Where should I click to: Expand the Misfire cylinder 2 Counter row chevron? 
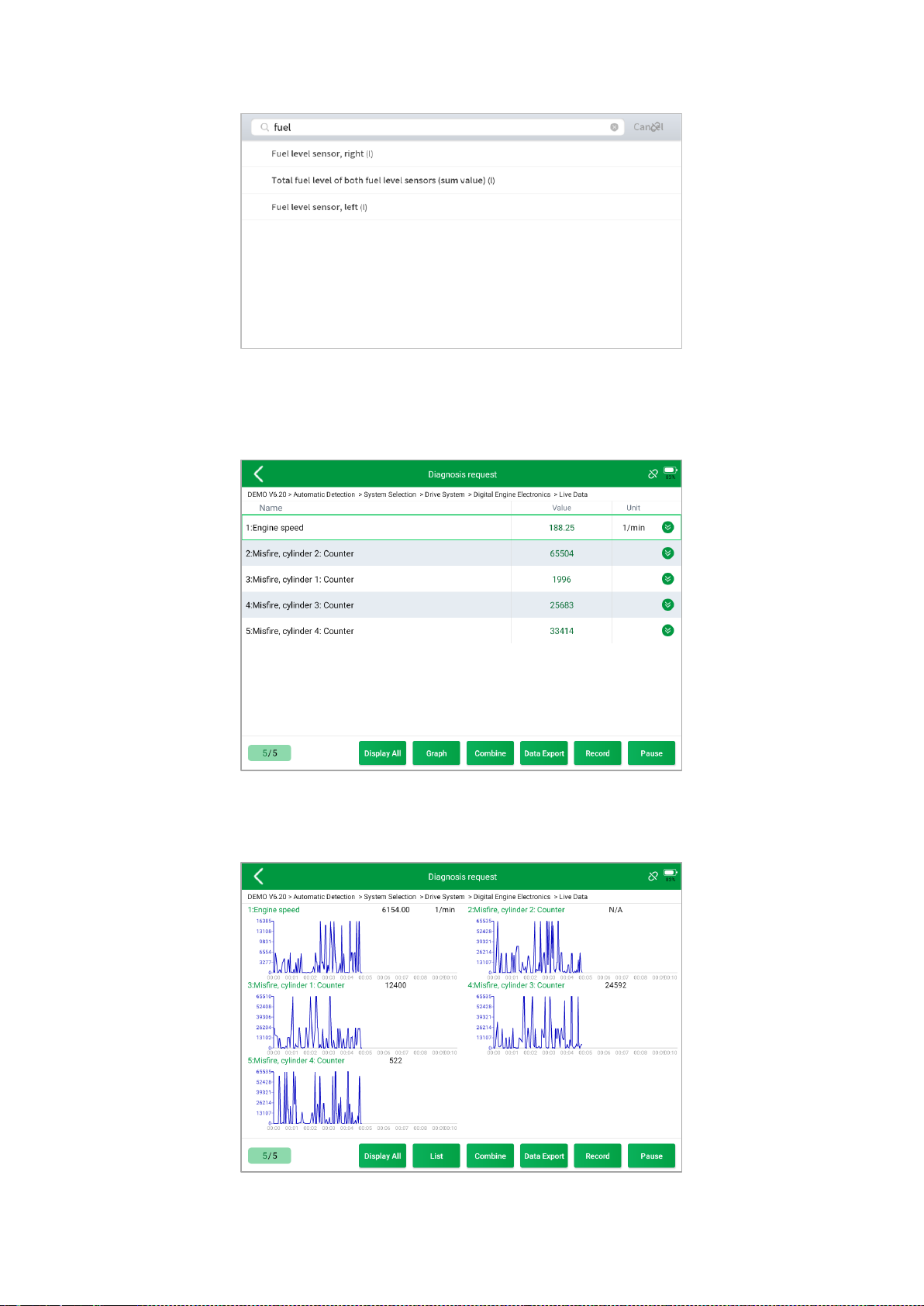[667, 553]
